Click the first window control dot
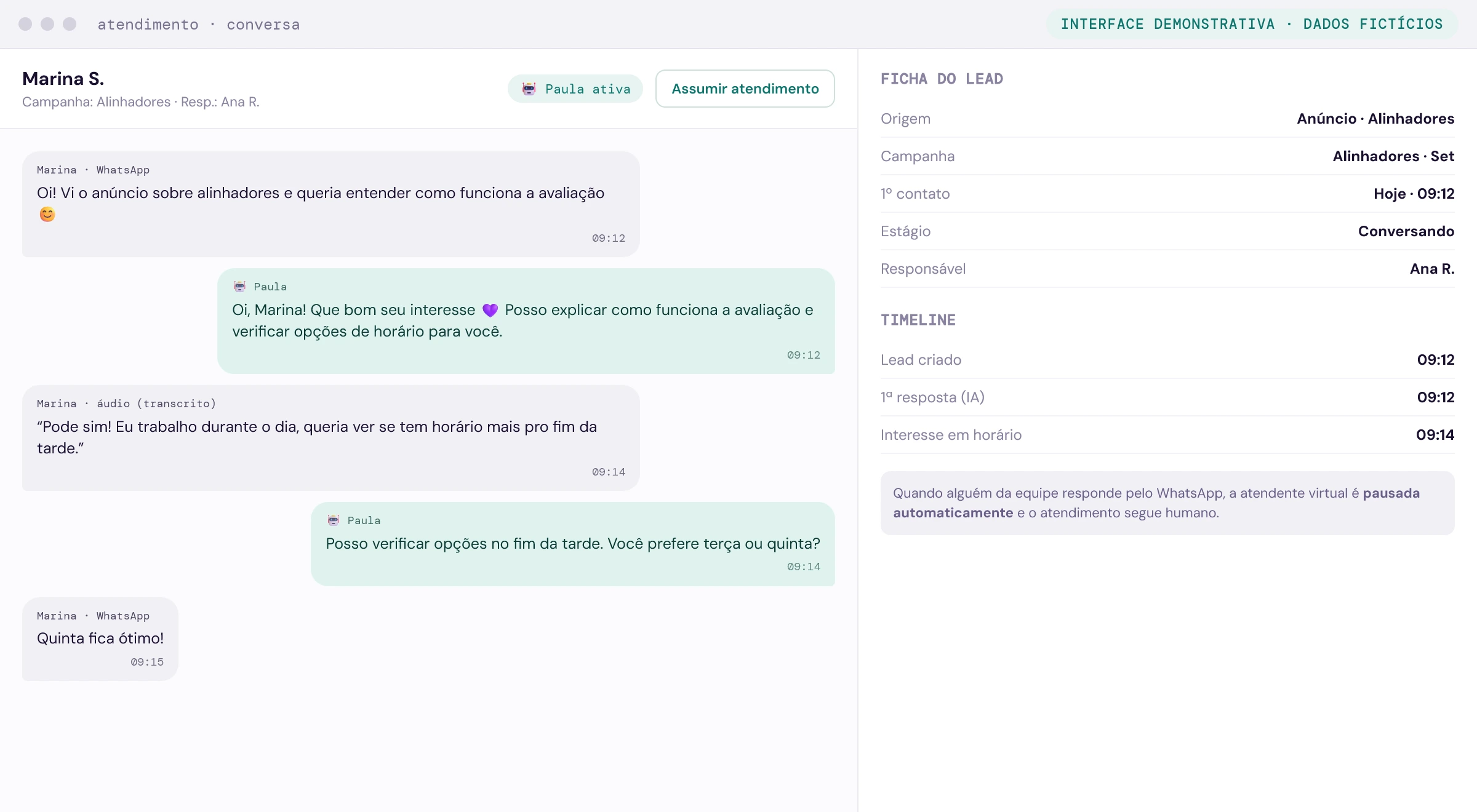This screenshot has height=812, width=1477. (25, 24)
